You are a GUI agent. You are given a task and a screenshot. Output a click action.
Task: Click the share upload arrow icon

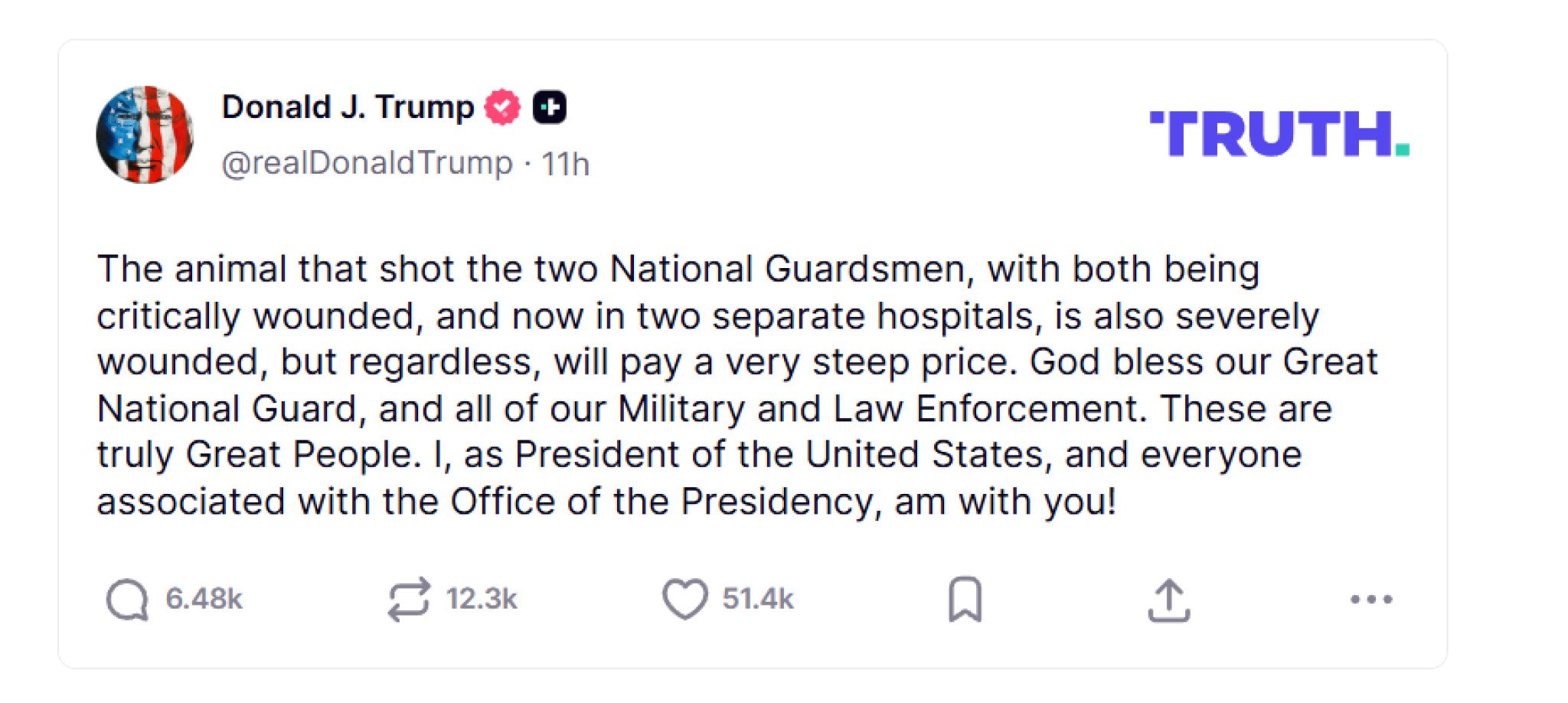1168,600
